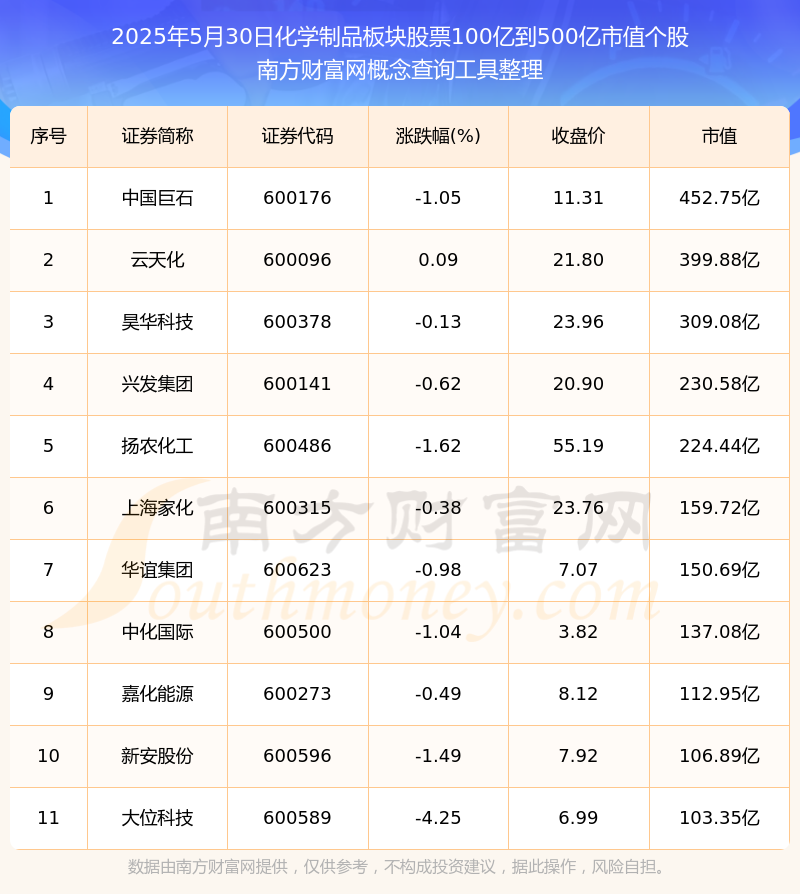Viewport: 800px width, 894px height.
Task: Click closing price 6.99
Action: [578, 818]
